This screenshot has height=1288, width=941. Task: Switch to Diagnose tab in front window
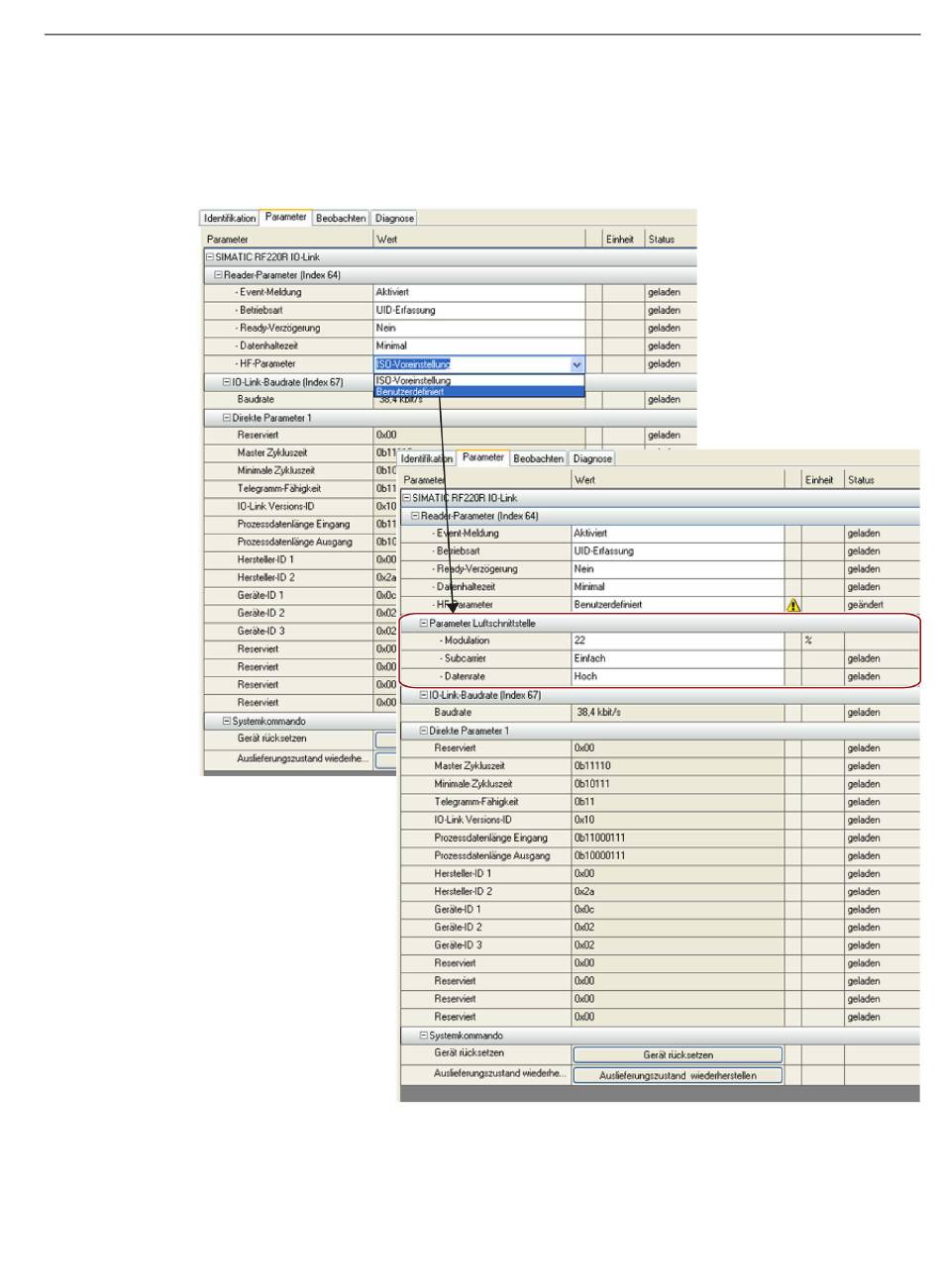point(592,459)
